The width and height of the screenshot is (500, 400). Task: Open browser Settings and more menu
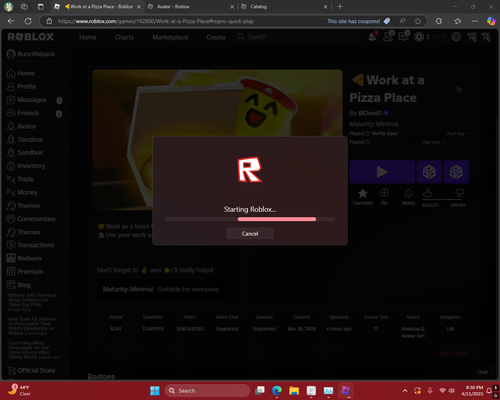475,21
